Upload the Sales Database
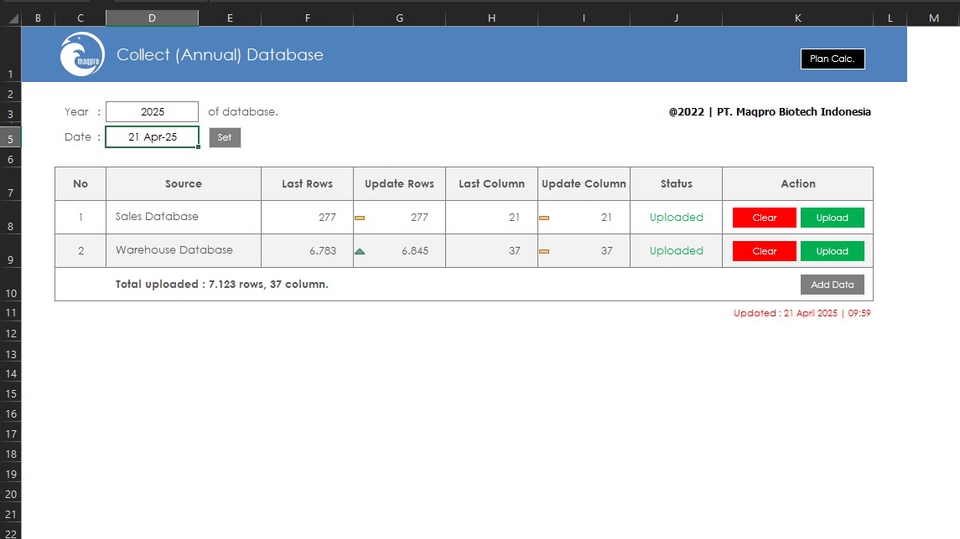This screenshot has width=960, height=539. (x=832, y=217)
